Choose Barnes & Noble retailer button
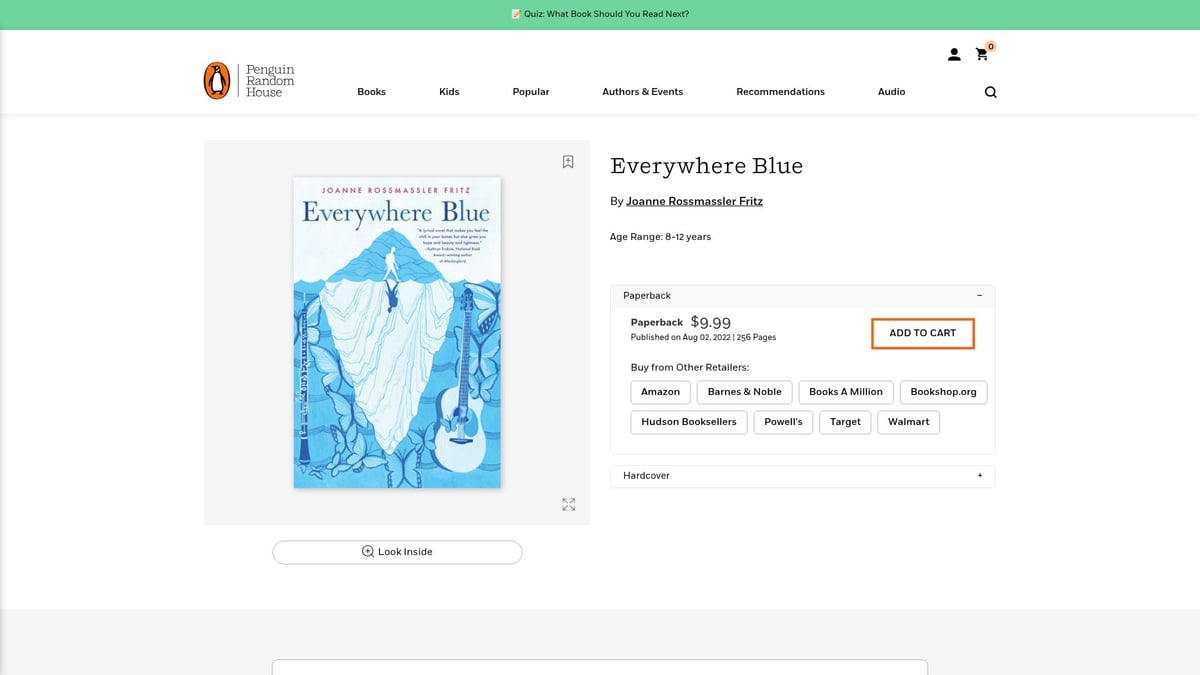The width and height of the screenshot is (1200, 675). 744,392
